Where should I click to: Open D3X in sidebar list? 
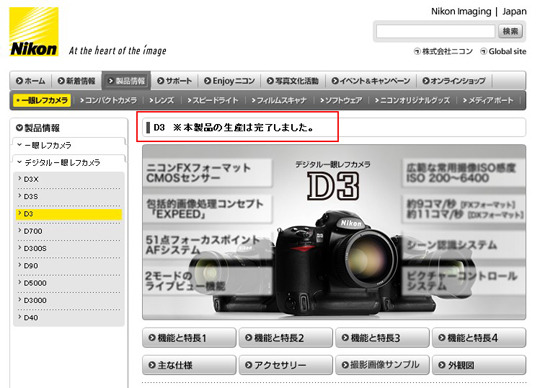(x=69, y=179)
